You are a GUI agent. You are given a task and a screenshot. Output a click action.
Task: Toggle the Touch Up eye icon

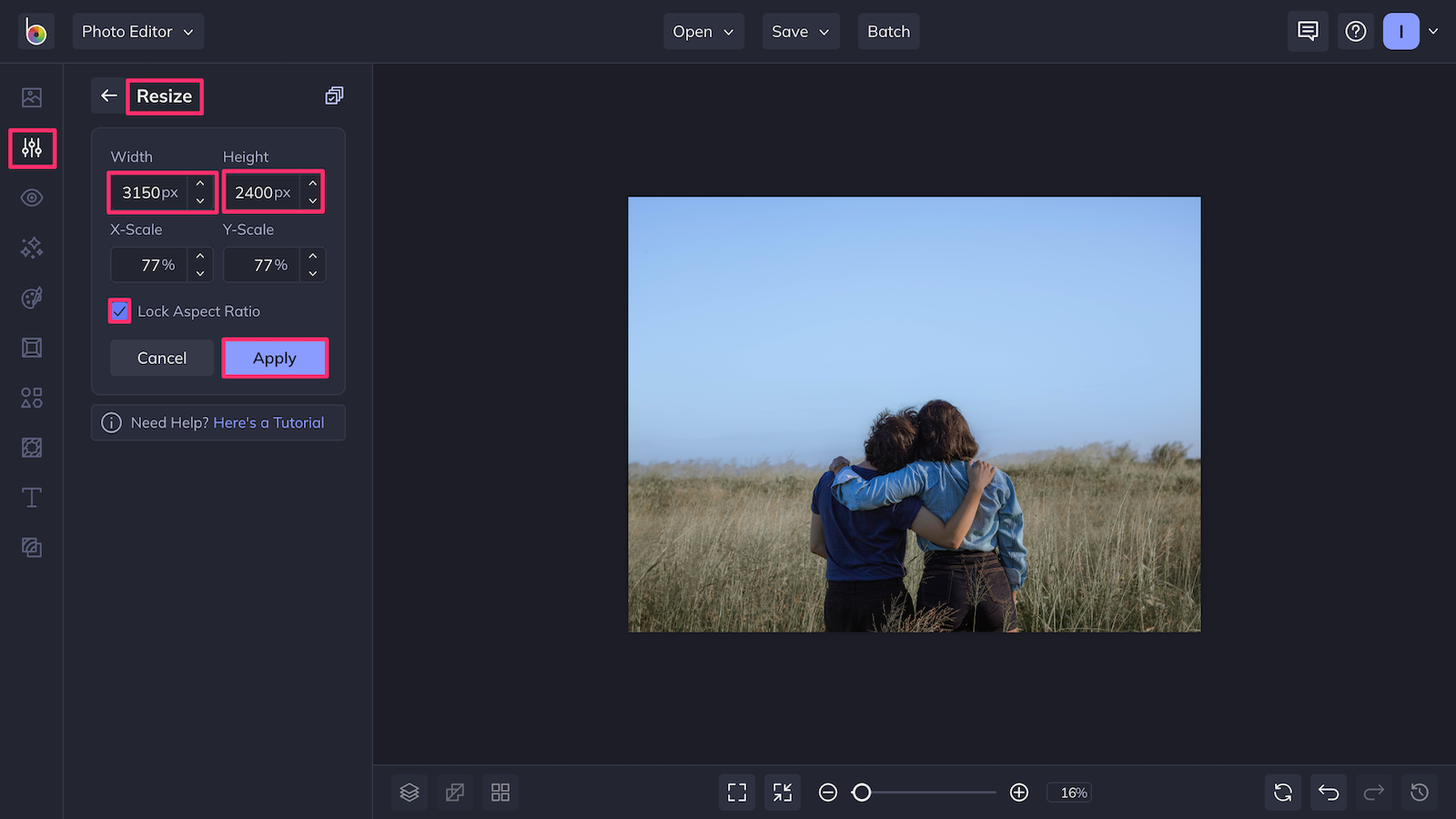pyautogui.click(x=32, y=197)
